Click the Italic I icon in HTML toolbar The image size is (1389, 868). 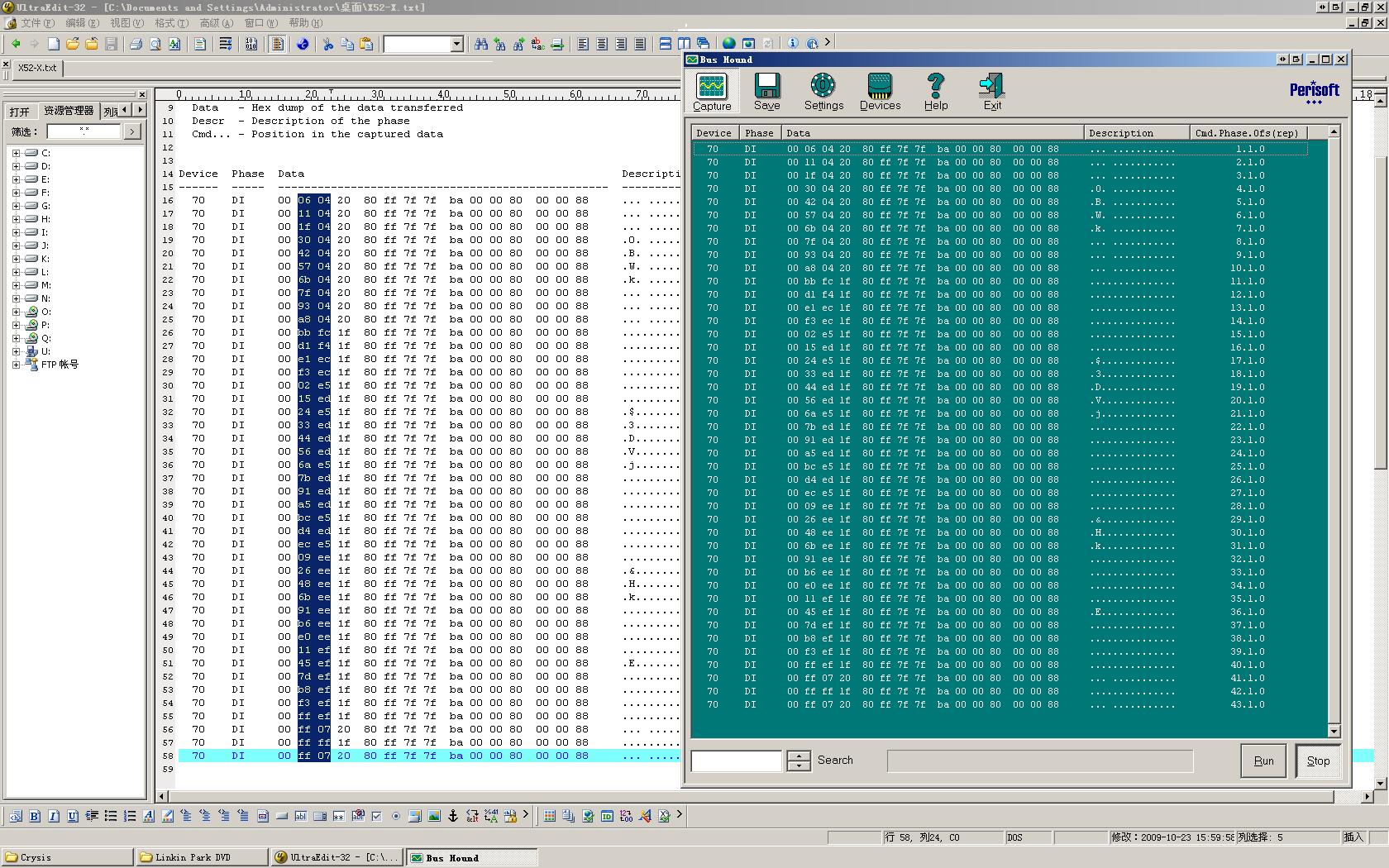pyautogui.click(x=54, y=816)
